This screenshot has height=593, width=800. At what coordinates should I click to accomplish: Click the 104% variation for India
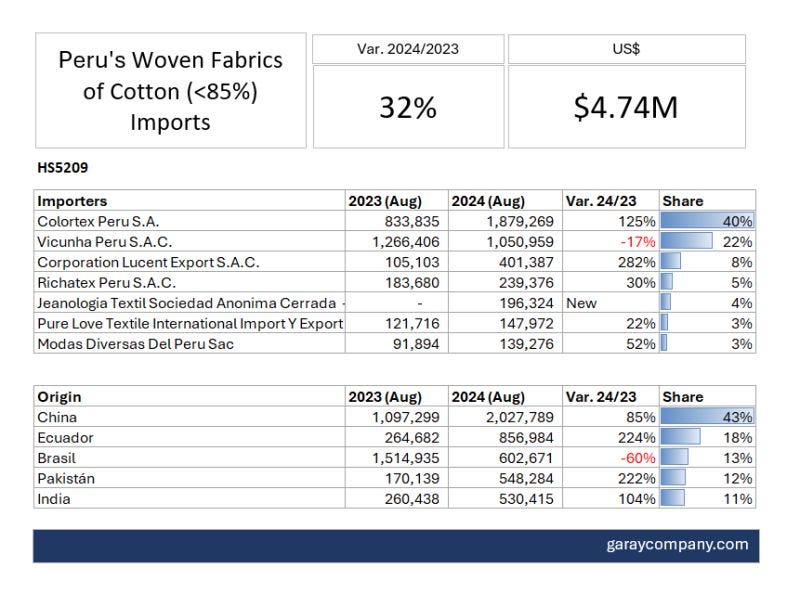636,499
